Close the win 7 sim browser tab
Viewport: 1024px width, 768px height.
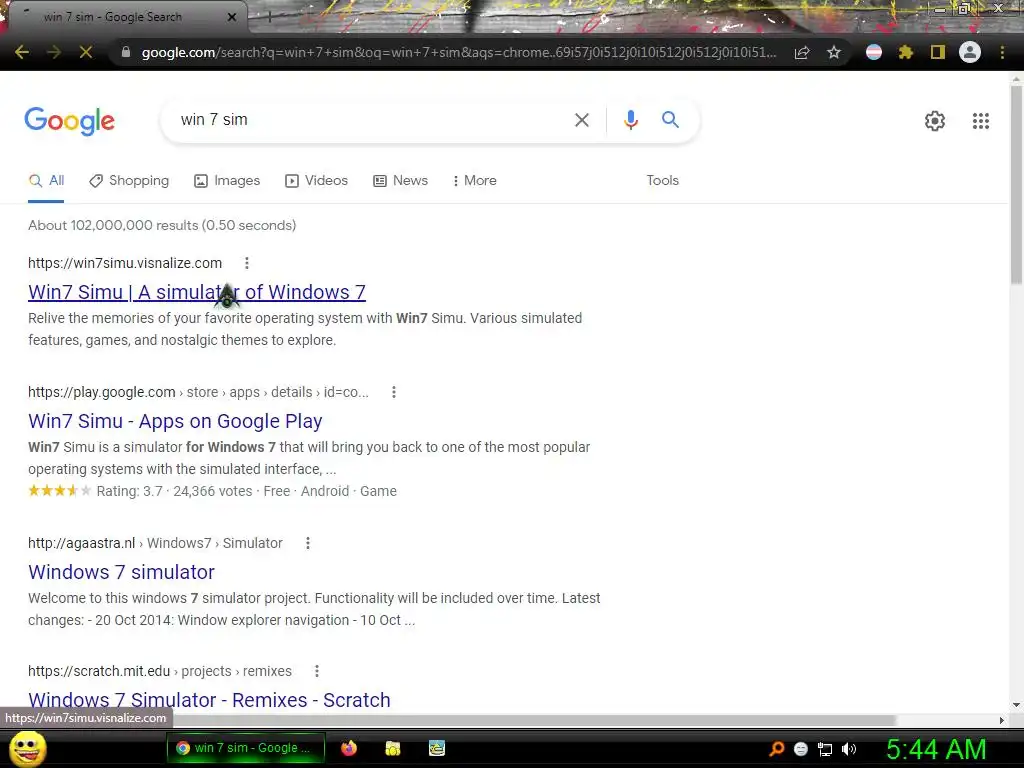coord(232,17)
